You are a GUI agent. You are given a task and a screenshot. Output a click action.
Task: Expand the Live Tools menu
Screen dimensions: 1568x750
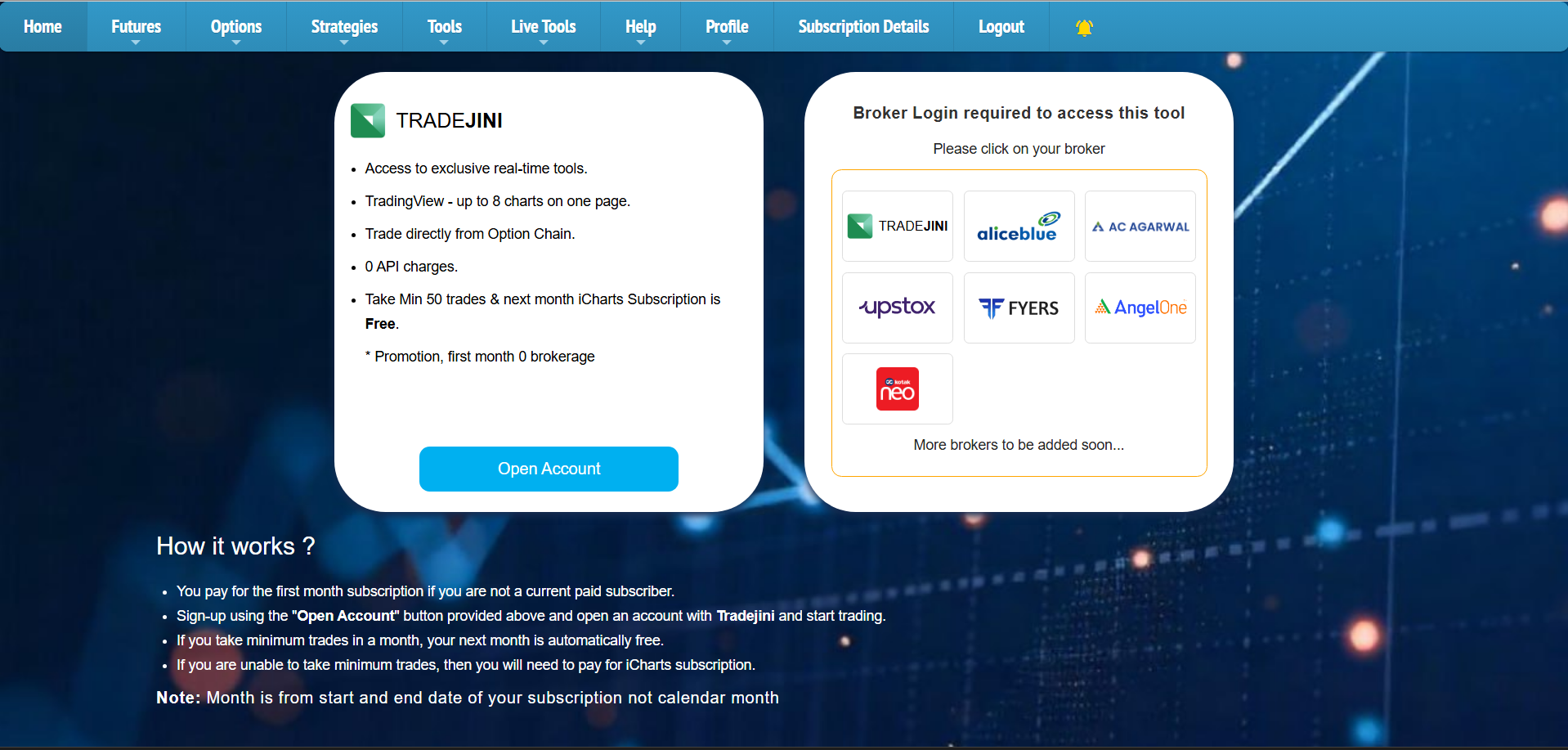coord(544,27)
